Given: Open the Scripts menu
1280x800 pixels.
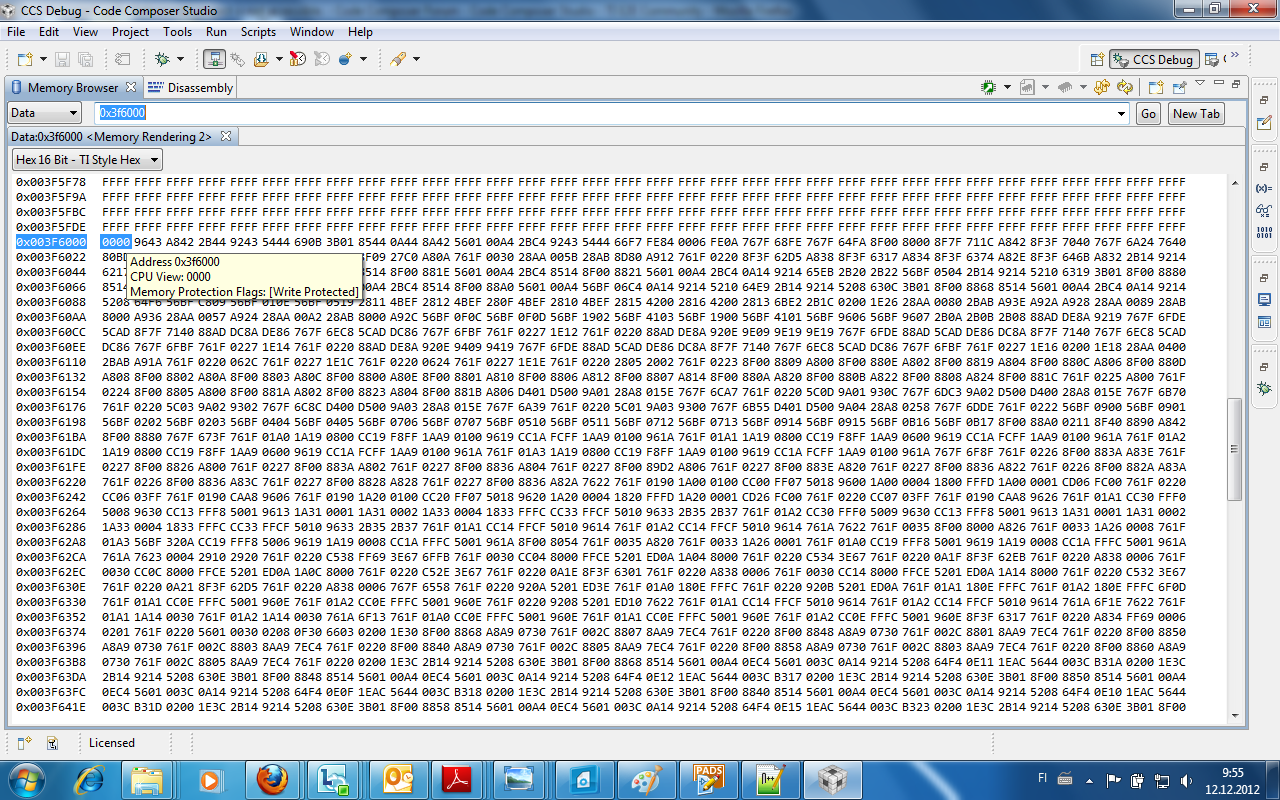Looking at the screenshot, I should click(258, 31).
